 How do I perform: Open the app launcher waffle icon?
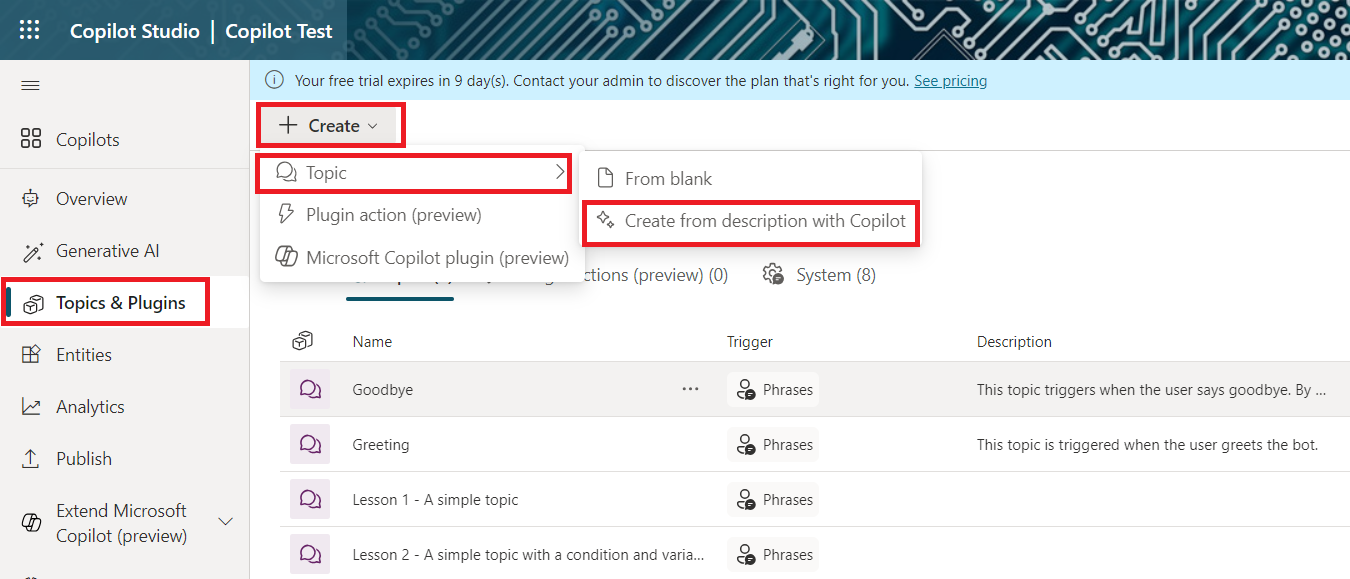pyautogui.click(x=30, y=30)
